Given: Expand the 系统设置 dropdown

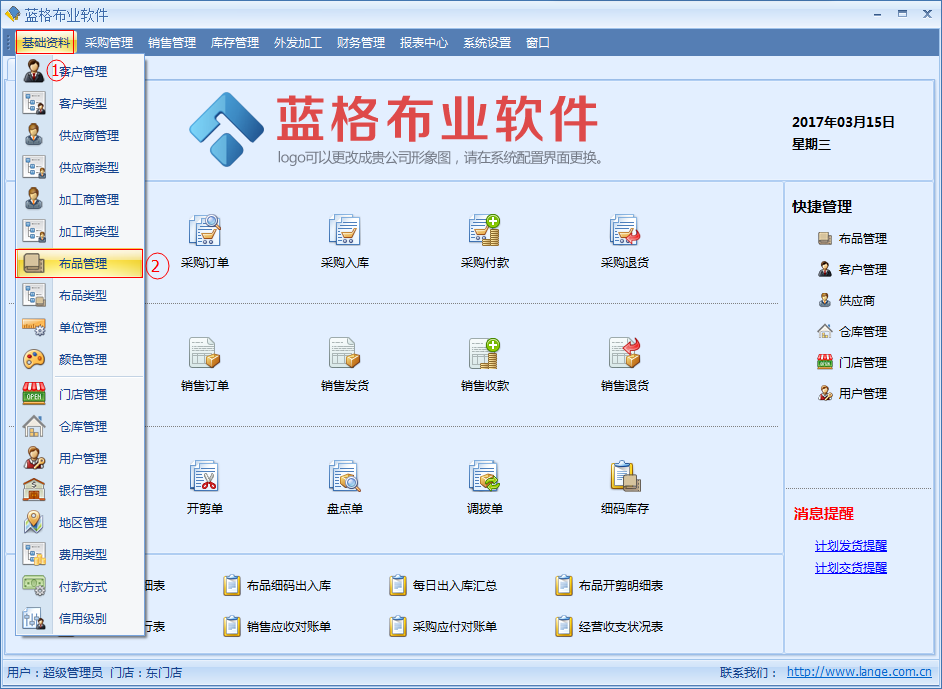Looking at the screenshot, I should (486, 42).
